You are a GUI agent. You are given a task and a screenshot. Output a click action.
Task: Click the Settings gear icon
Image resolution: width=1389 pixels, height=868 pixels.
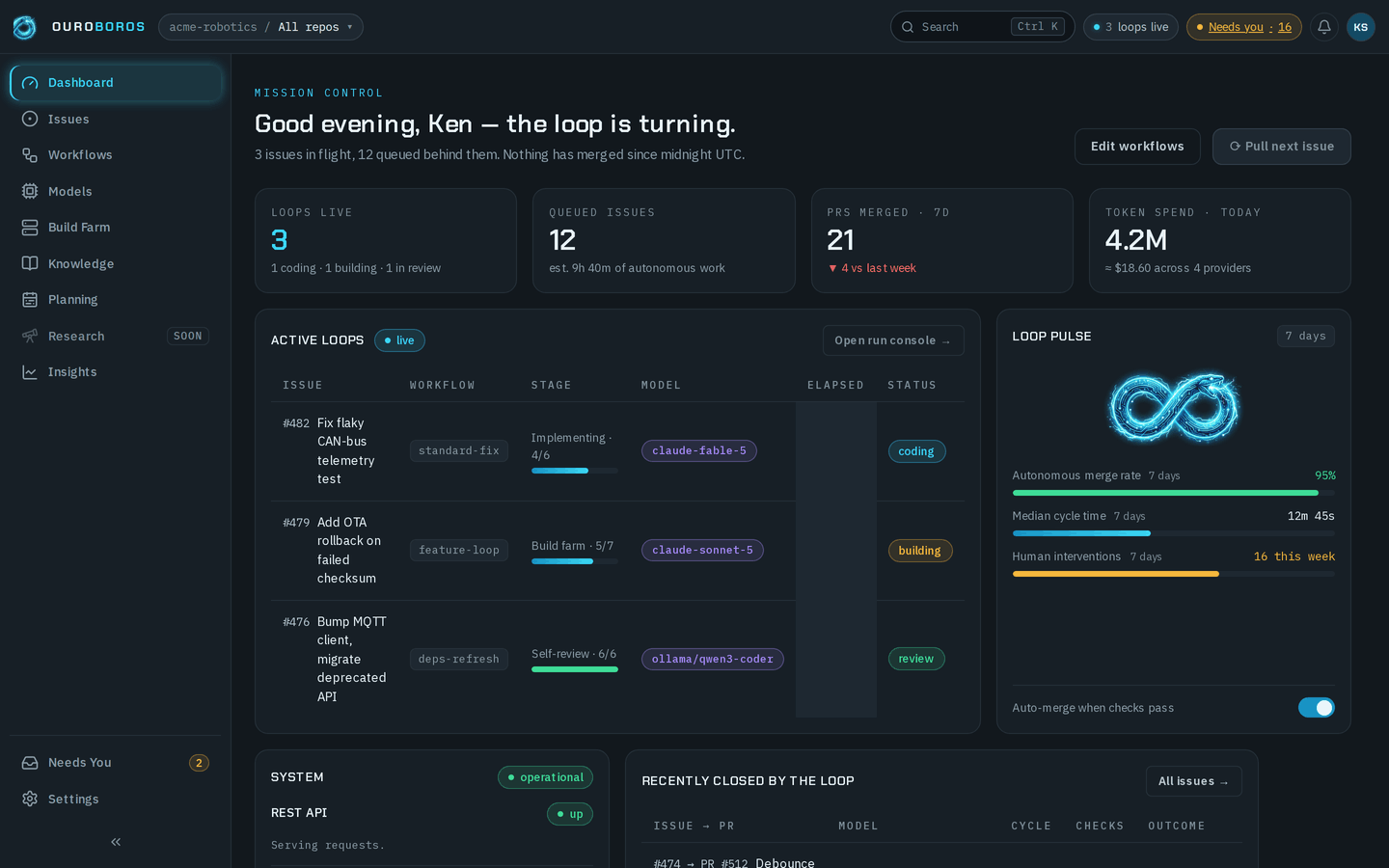(x=30, y=799)
